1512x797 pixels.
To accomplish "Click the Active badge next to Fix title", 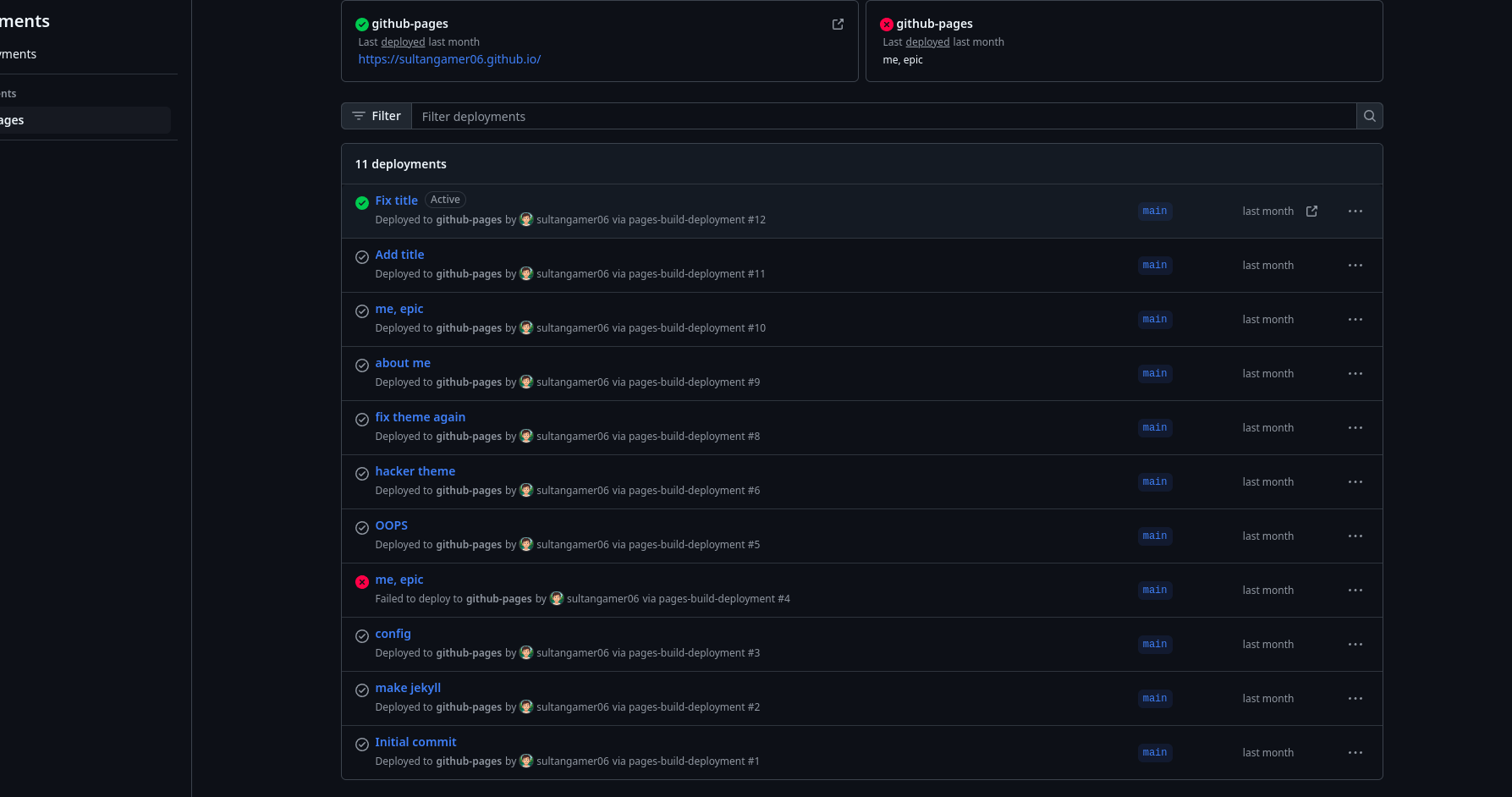I will (x=445, y=200).
